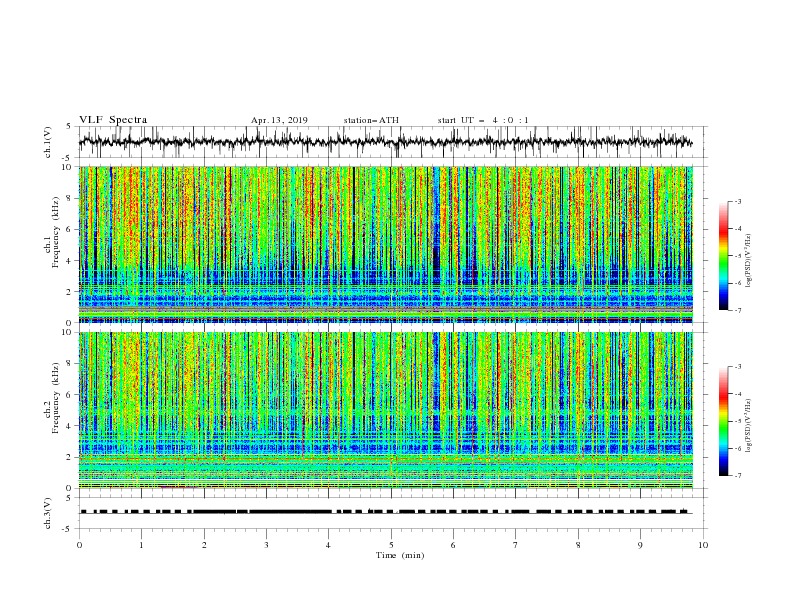Click inside the ch.1 spectrogram panel
Image resolution: width=792 pixels, height=612 pixels.
(x=385, y=244)
